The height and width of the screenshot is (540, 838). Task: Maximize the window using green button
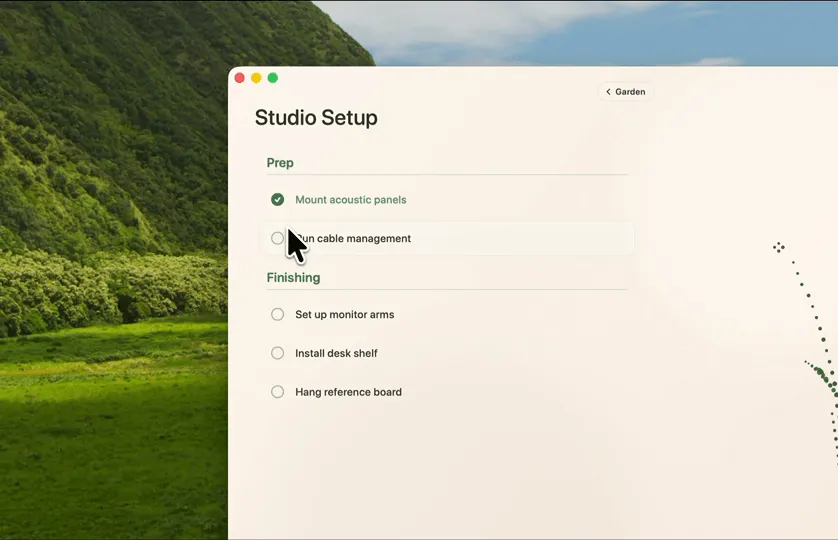(x=273, y=78)
